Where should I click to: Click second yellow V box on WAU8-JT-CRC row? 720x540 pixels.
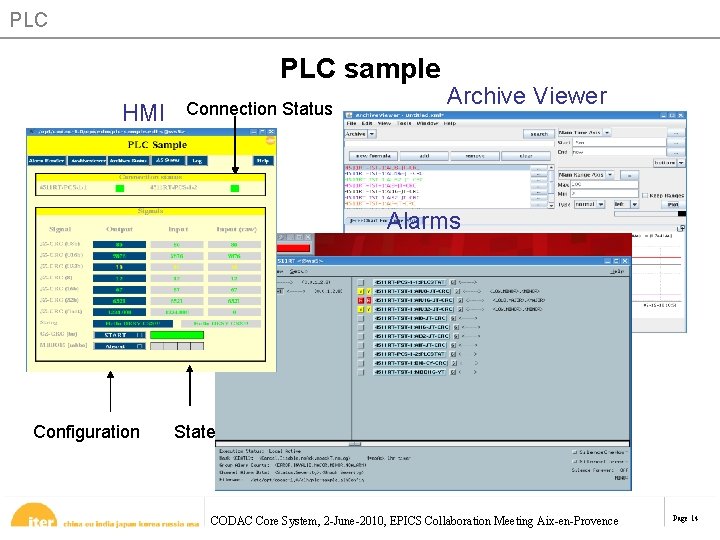pyautogui.click(x=368, y=291)
